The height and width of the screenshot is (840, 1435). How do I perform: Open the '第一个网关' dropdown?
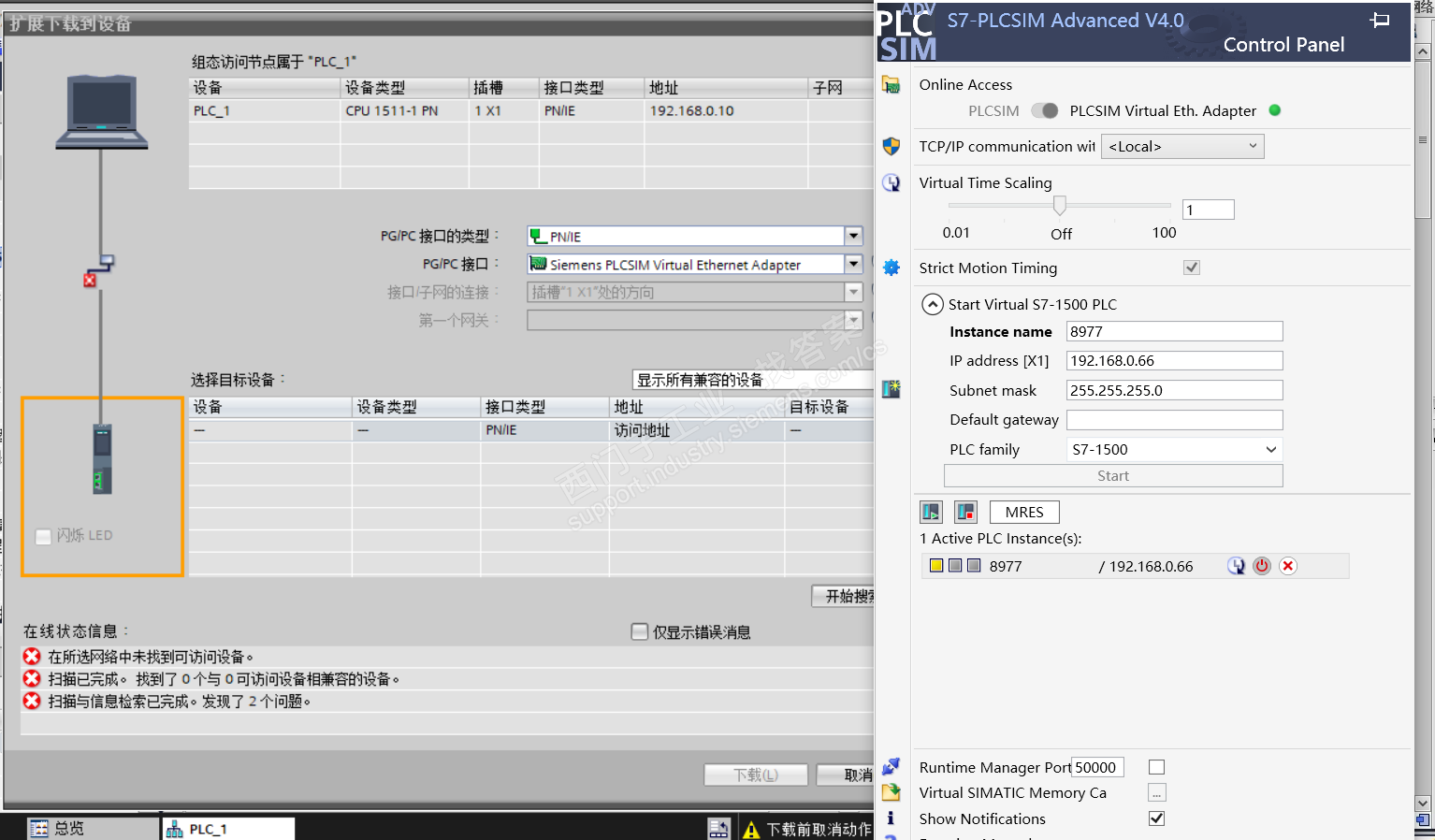coord(853,320)
